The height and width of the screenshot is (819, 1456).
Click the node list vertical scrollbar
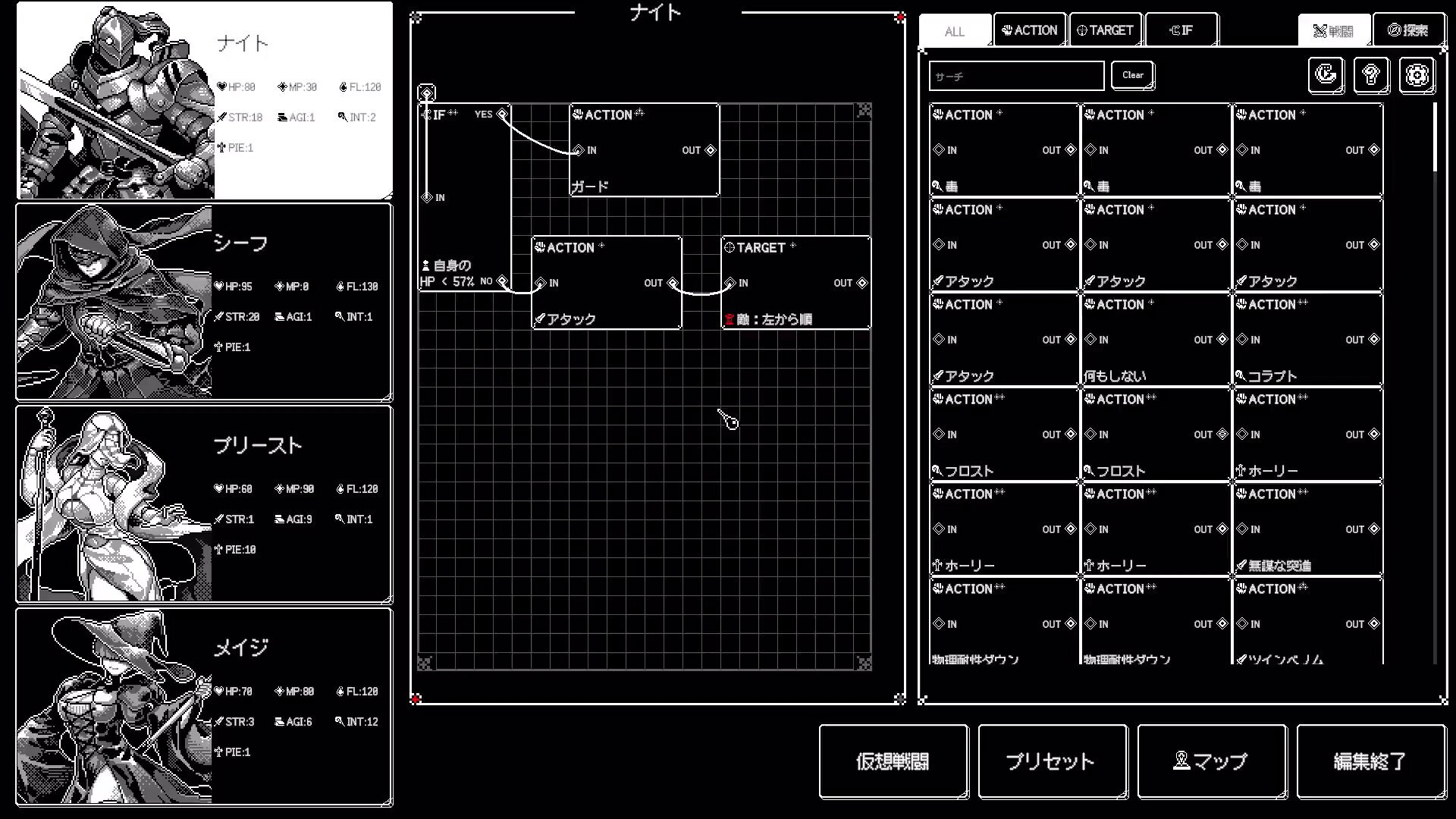1435,137
